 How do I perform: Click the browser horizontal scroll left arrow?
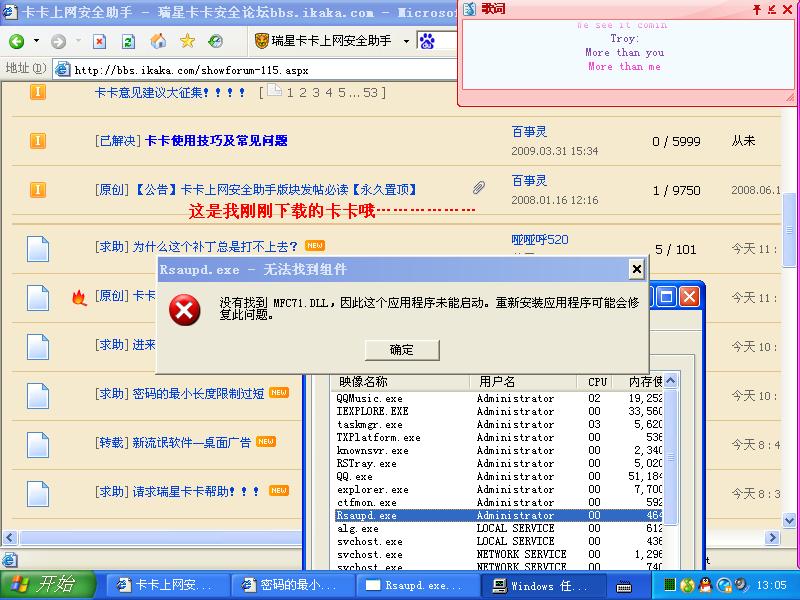click(x=10, y=537)
